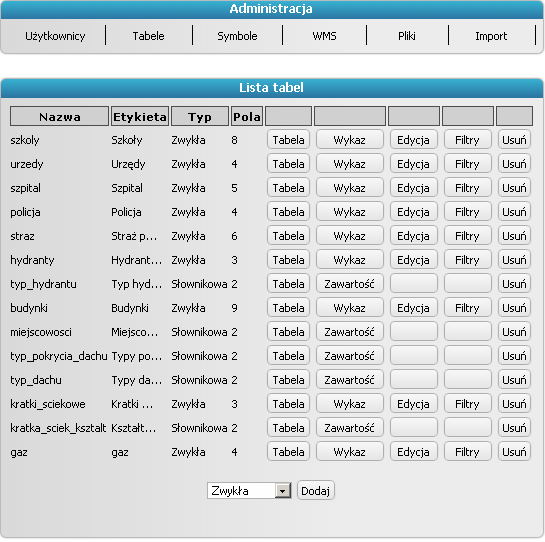545x542 pixels.
Task: Click the Etykieta column header
Action: pos(140,116)
